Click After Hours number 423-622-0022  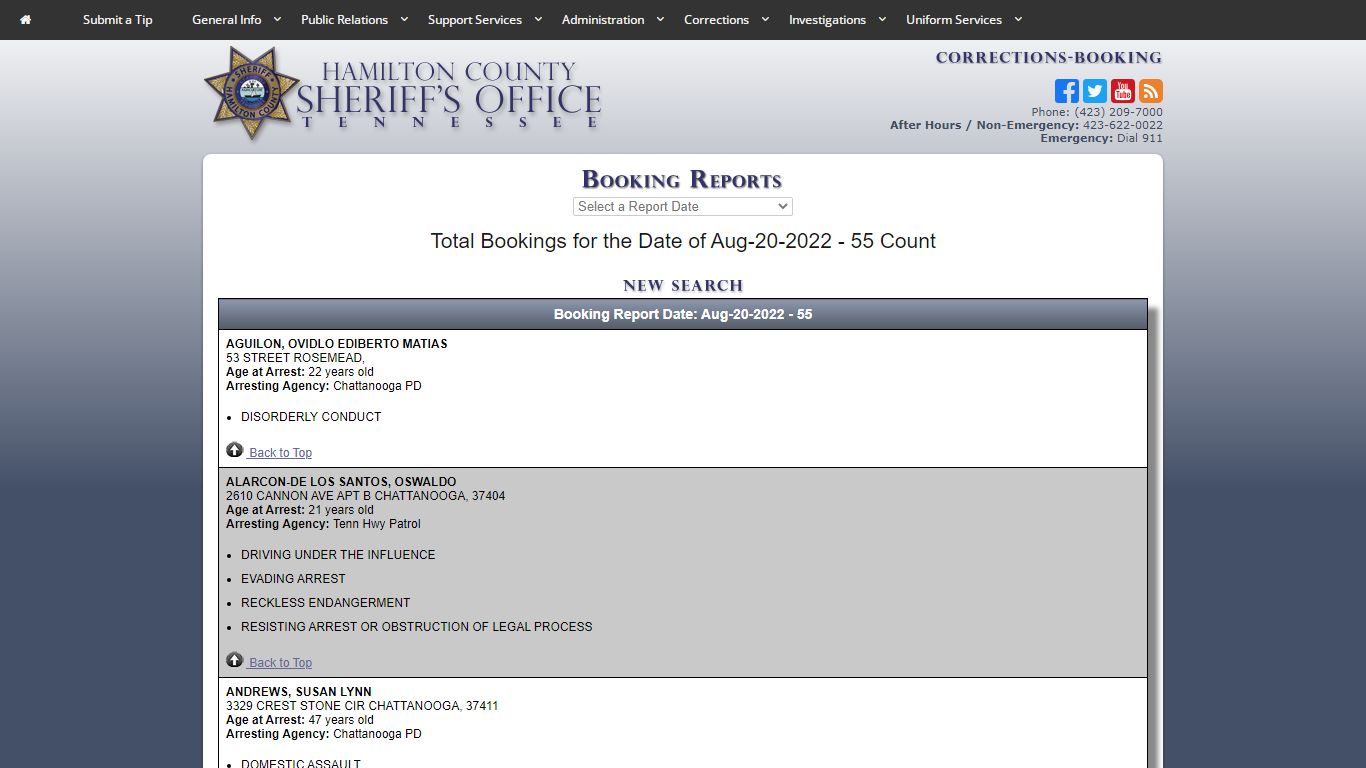click(x=1123, y=125)
